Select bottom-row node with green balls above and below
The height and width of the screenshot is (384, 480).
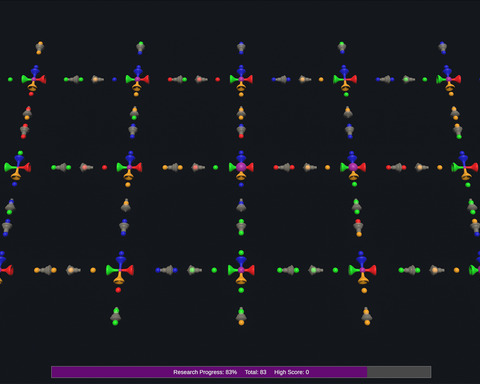pos(241,269)
